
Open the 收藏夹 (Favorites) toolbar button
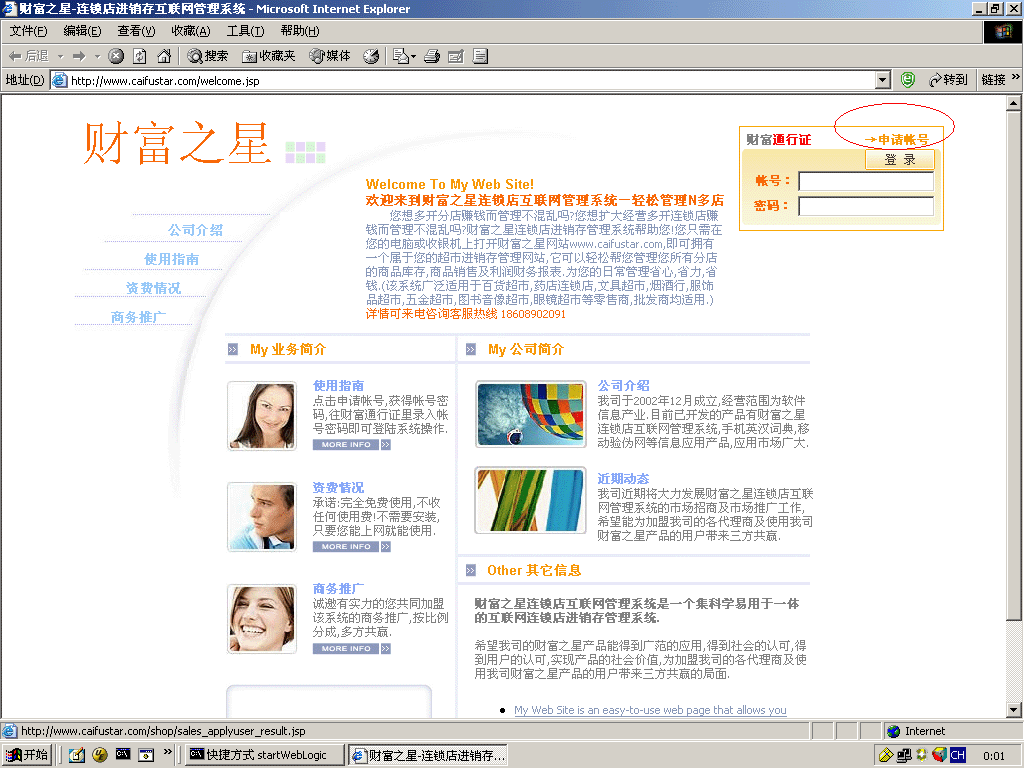pos(269,56)
